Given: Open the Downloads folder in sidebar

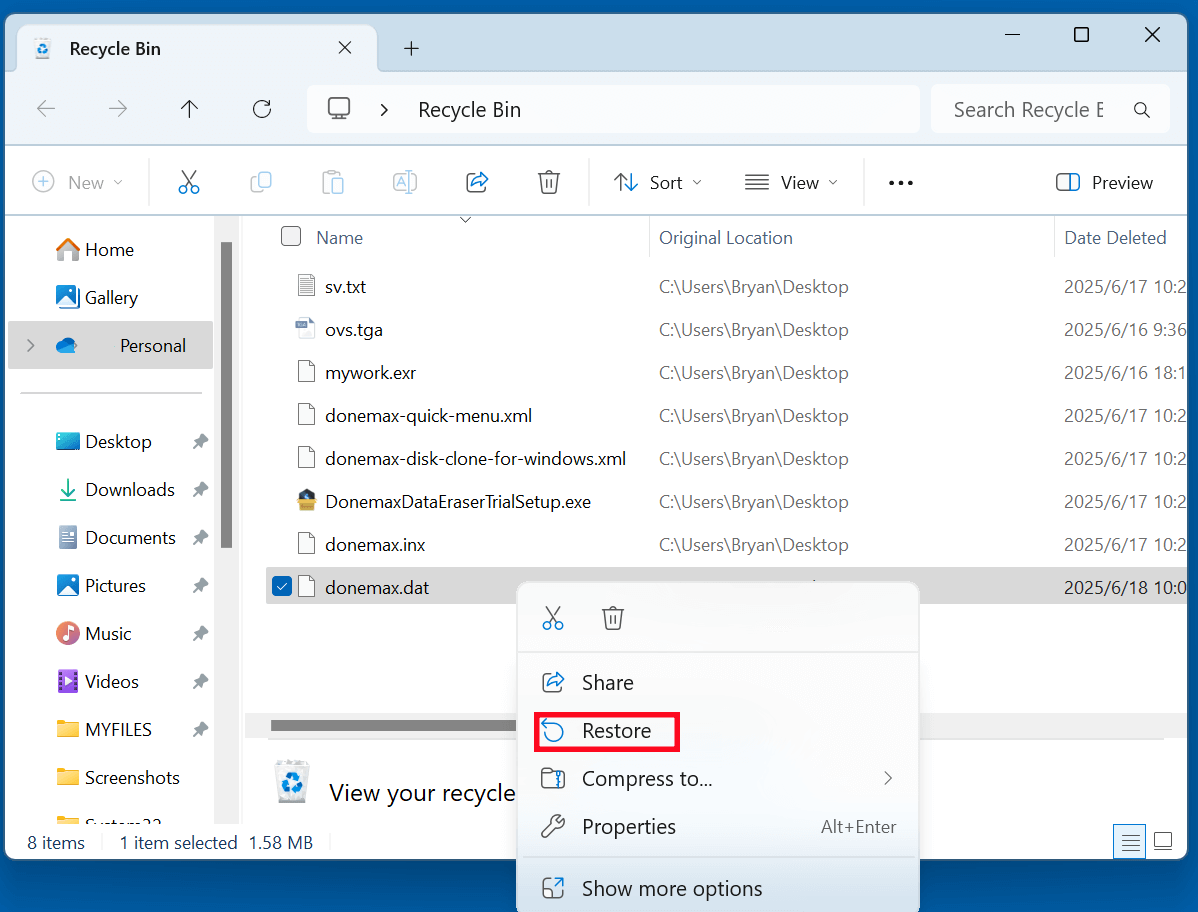Looking at the screenshot, I should tap(129, 489).
